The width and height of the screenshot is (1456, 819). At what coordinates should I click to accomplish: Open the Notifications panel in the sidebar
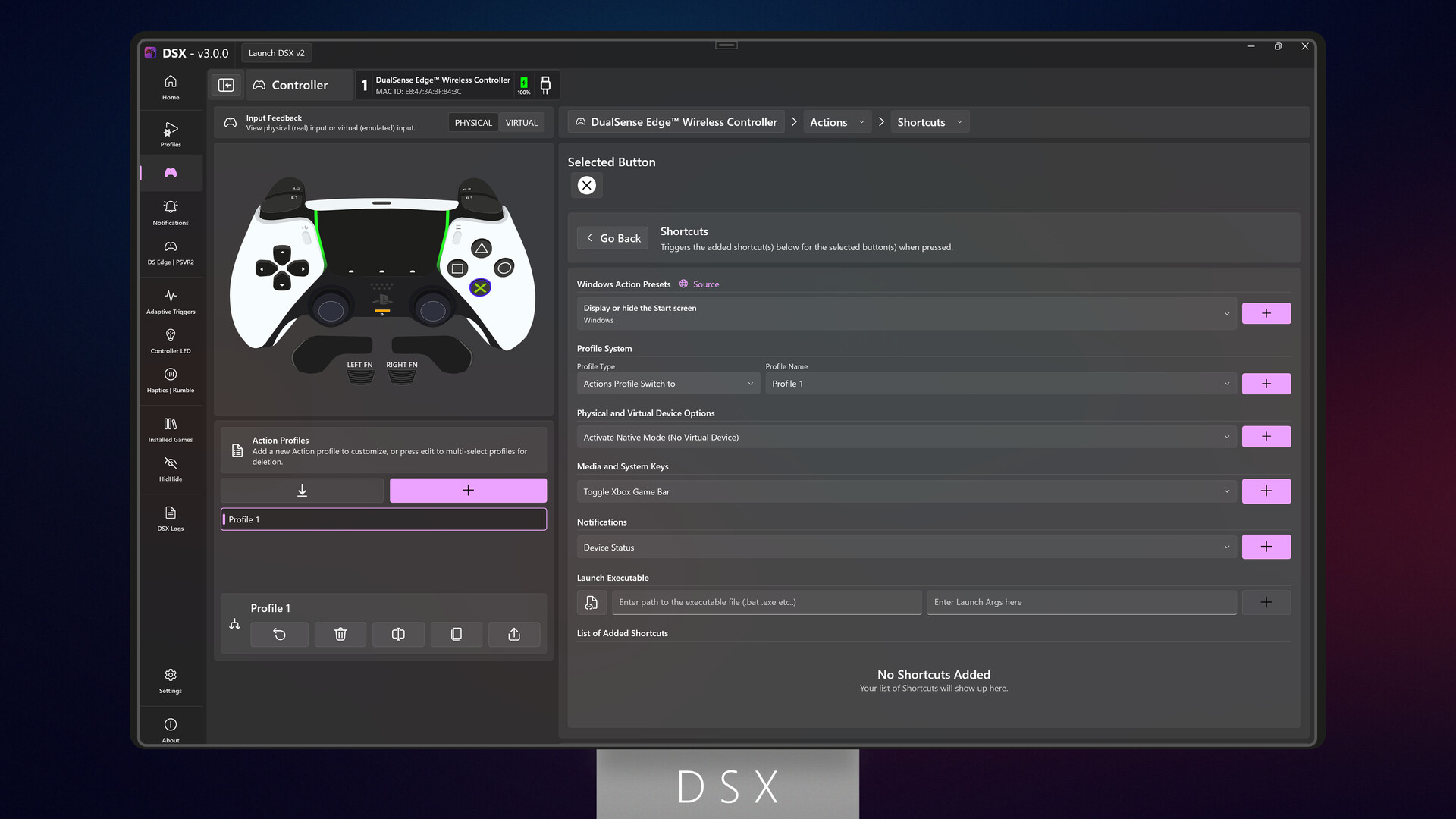click(x=170, y=212)
